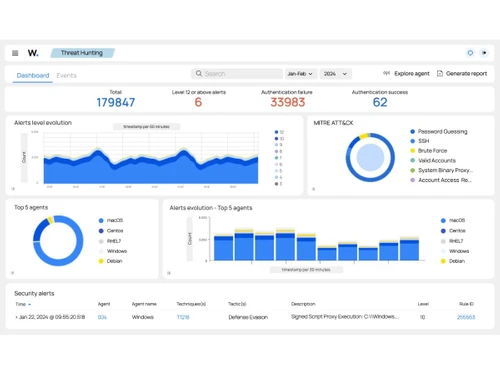Click the Alerts level evolution area chart

pyautogui.click(x=151, y=158)
